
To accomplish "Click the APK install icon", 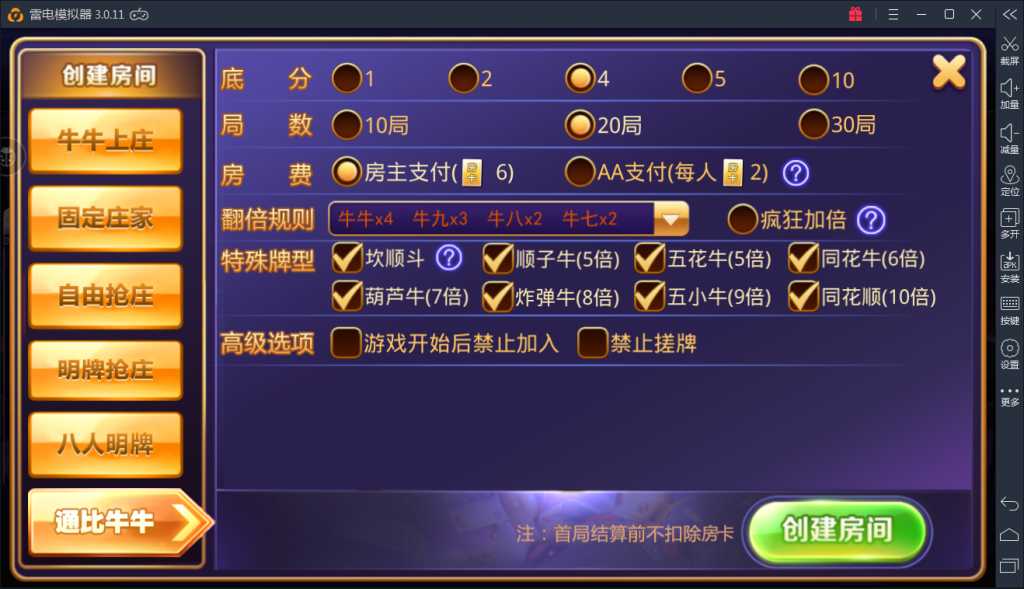I will coord(1010,261).
